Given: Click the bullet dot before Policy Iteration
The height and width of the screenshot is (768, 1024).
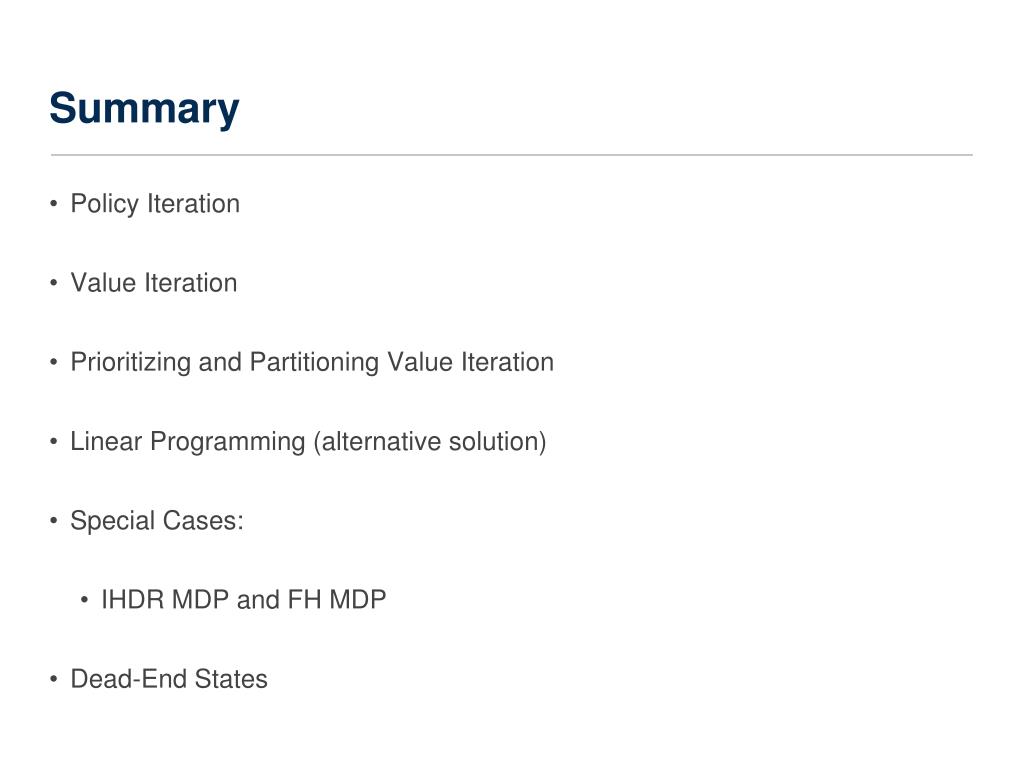Looking at the screenshot, I should [54, 204].
